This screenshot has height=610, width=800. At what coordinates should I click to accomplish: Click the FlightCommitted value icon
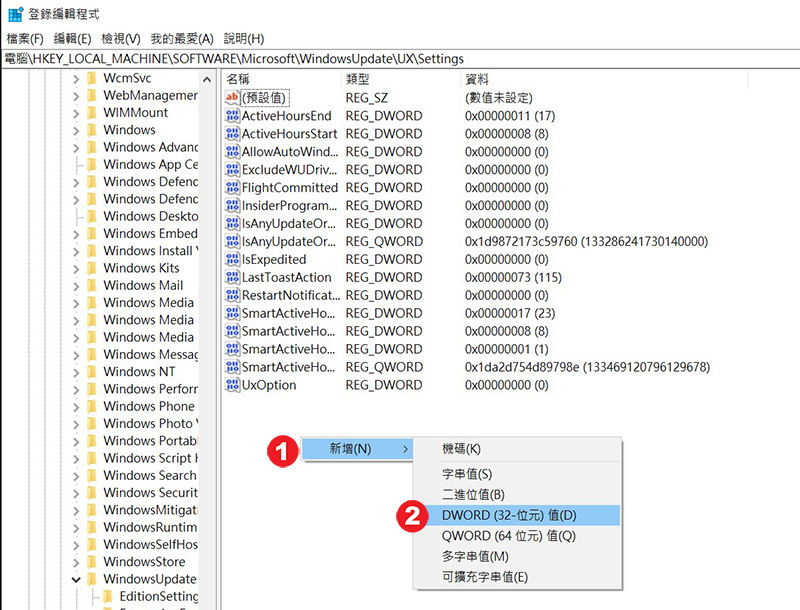pyautogui.click(x=232, y=188)
